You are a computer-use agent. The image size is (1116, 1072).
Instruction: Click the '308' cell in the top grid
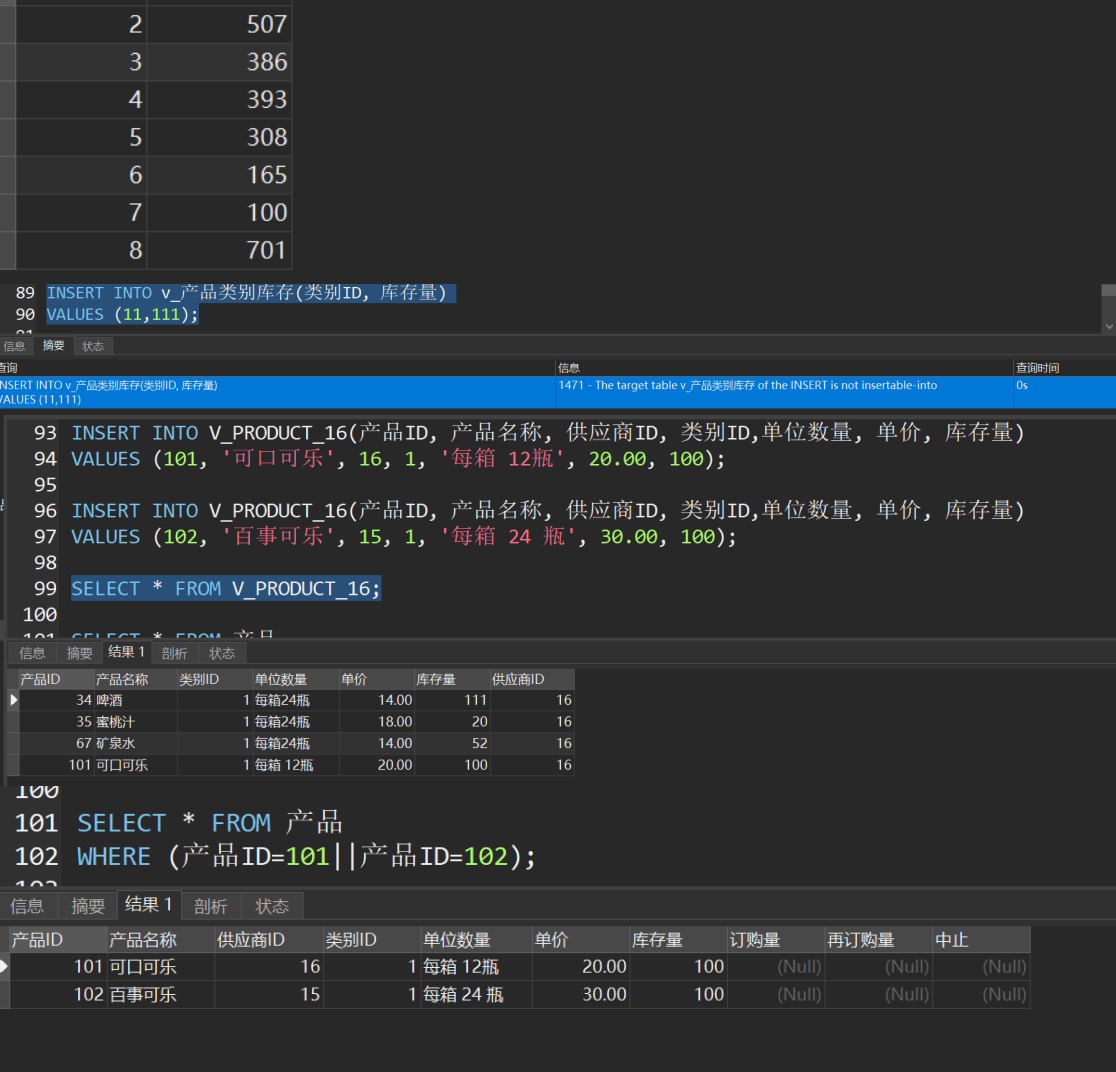pos(219,137)
